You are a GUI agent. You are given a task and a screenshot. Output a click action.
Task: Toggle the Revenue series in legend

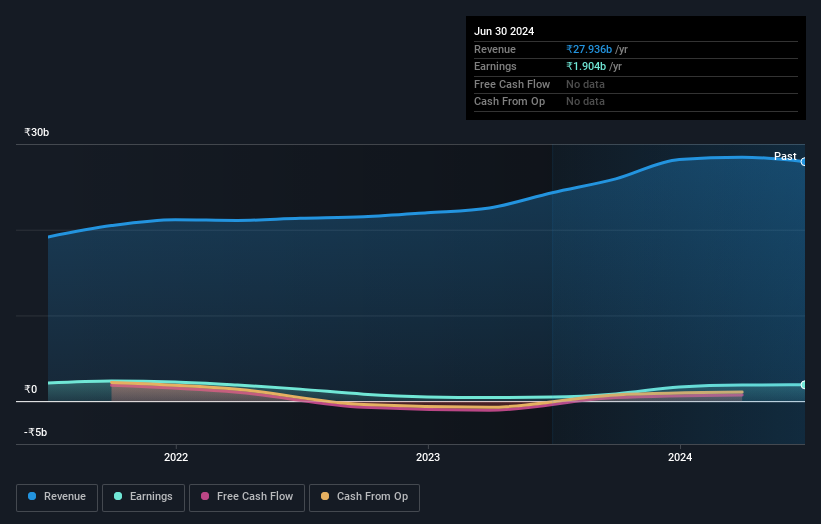pos(57,497)
